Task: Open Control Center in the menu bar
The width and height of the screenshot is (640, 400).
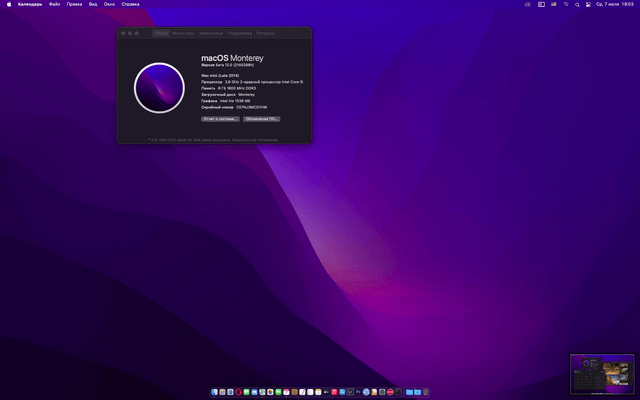Action: coord(588,4)
